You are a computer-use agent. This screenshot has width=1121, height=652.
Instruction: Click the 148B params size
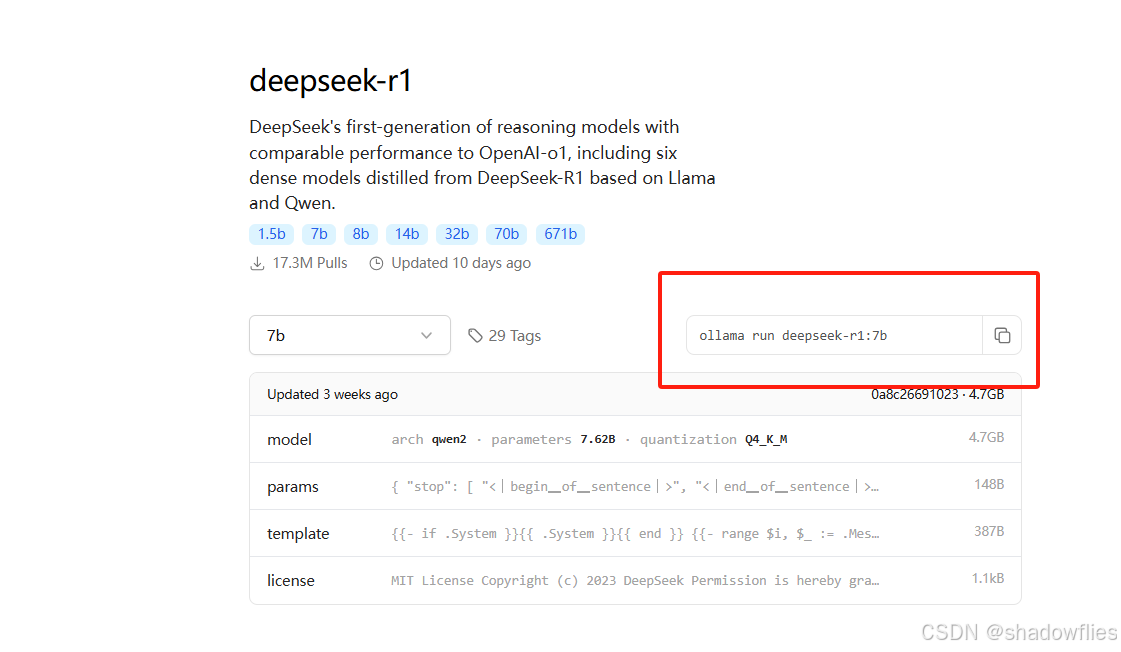point(989,485)
